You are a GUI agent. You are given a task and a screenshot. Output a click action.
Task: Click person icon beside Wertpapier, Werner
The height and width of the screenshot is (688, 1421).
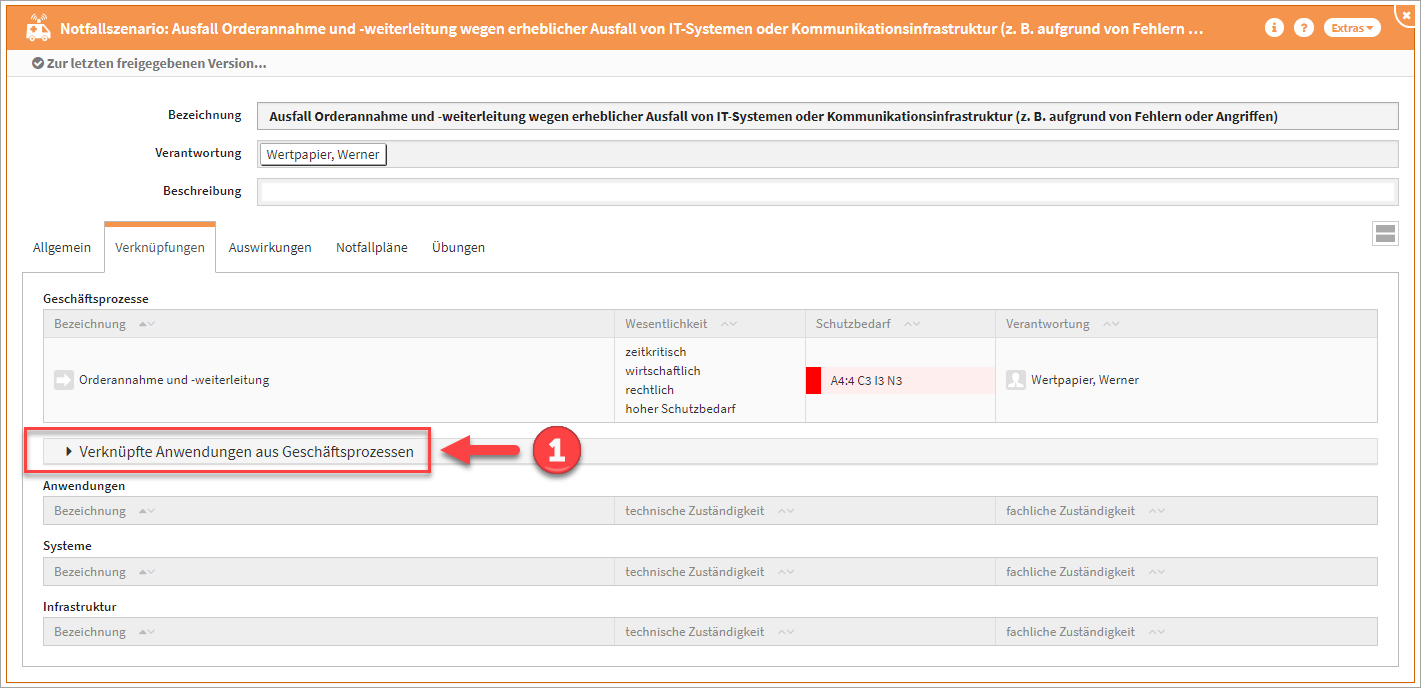(1016, 380)
